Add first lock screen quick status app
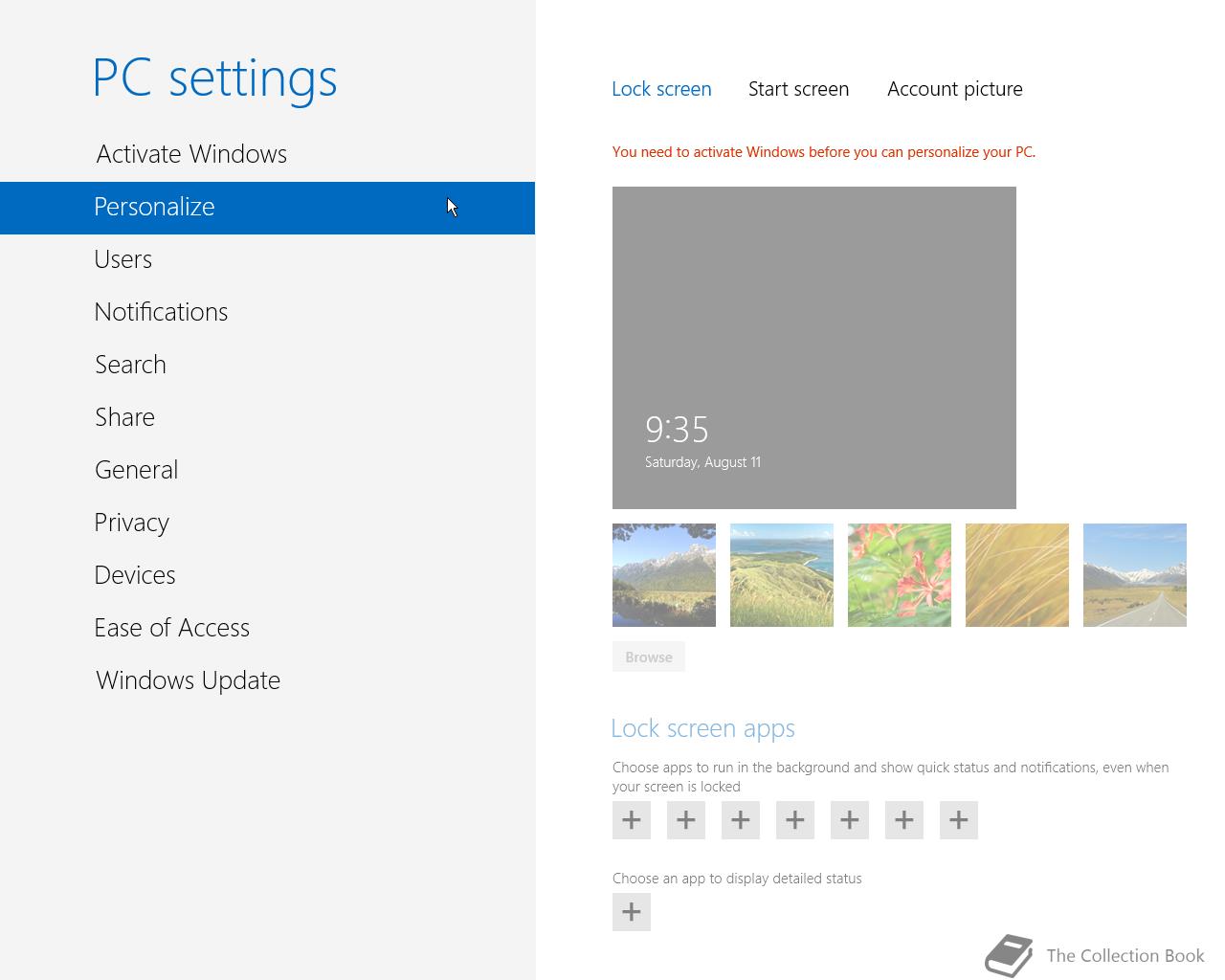 tap(632, 820)
